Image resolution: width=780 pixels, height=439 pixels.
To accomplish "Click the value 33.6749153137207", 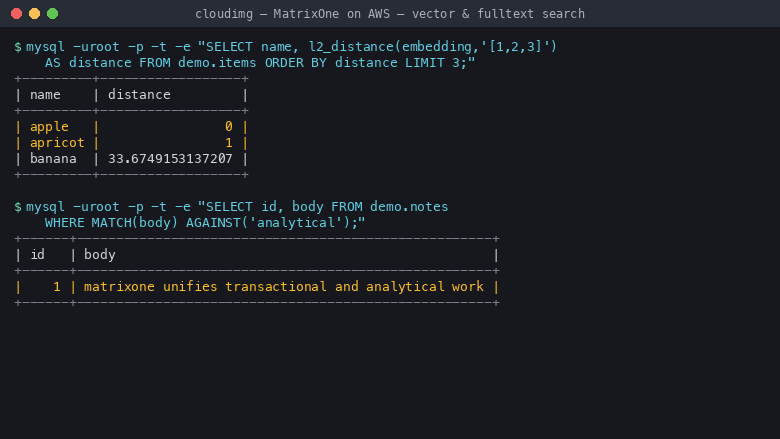I will coord(170,159).
